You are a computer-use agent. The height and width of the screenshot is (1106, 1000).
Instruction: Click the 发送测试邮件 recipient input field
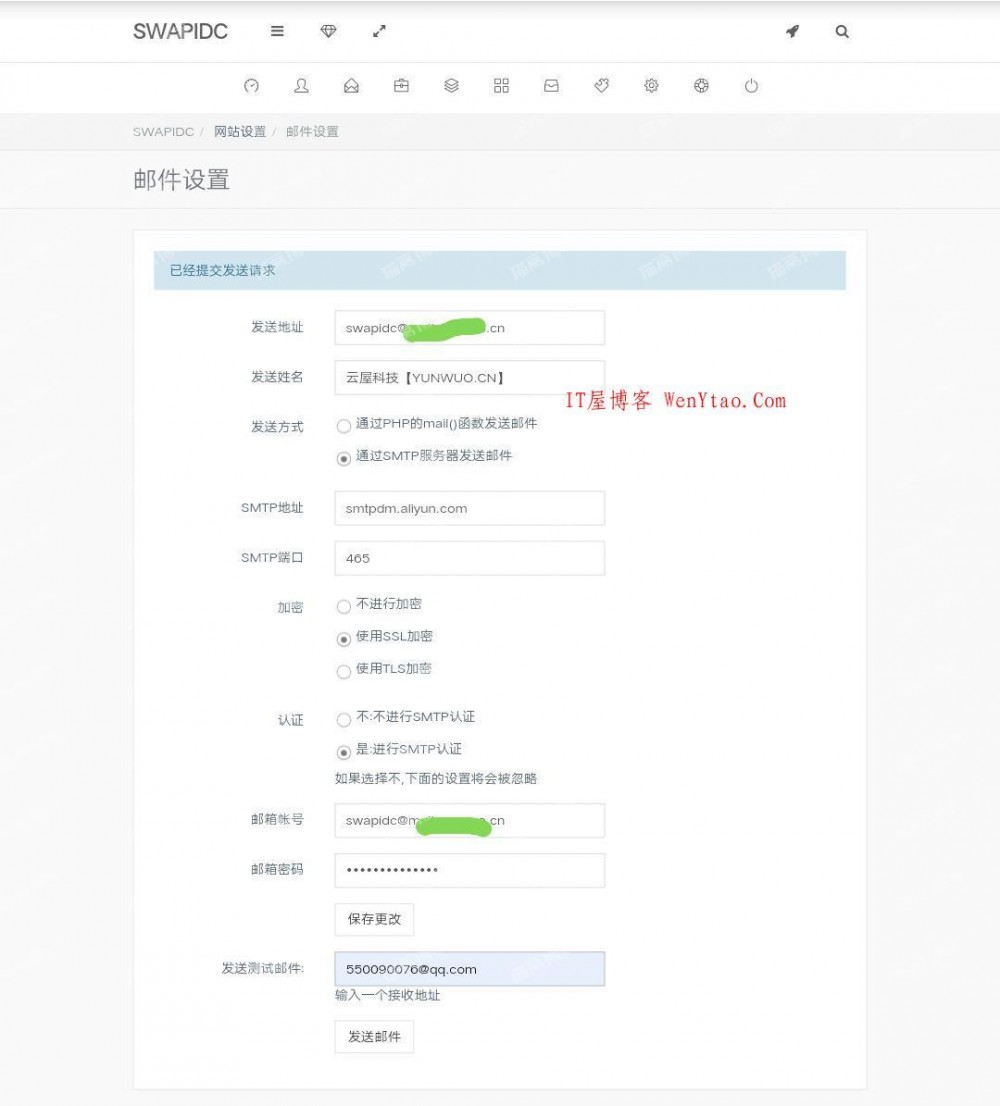coord(470,968)
